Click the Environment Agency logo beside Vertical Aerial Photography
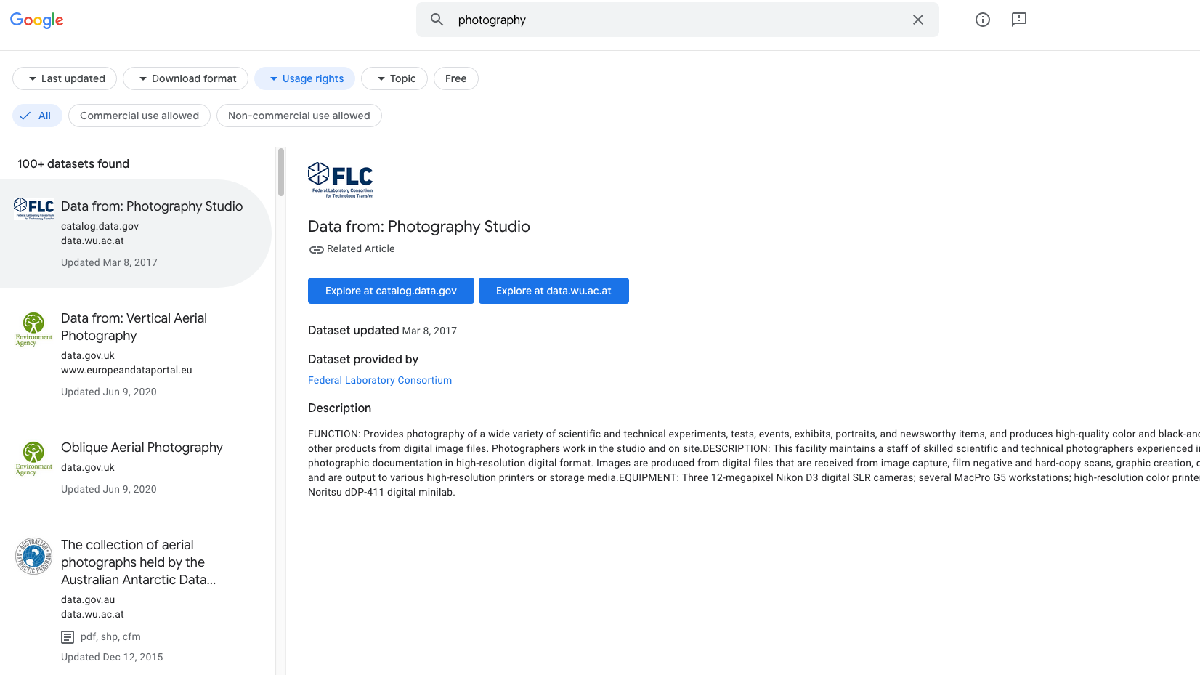The height and width of the screenshot is (675, 1200). click(34, 329)
